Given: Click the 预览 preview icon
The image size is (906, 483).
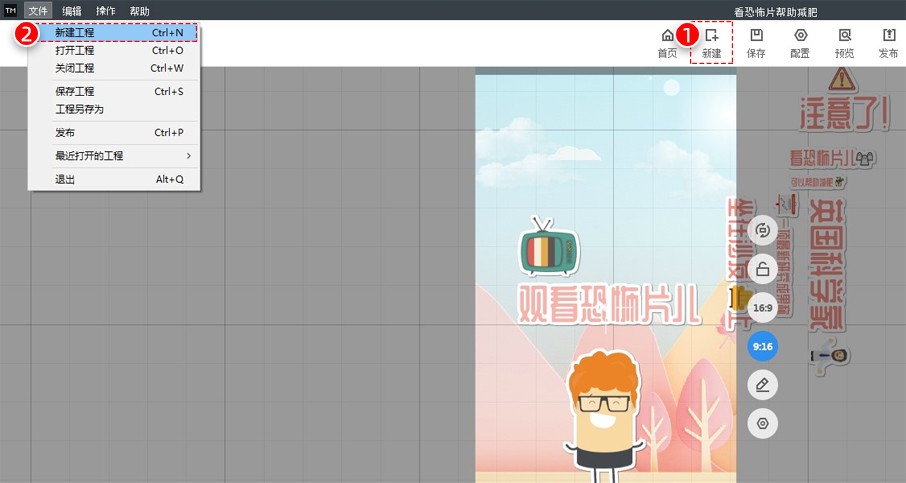Looking at the screenshot, I should (845, 42).
